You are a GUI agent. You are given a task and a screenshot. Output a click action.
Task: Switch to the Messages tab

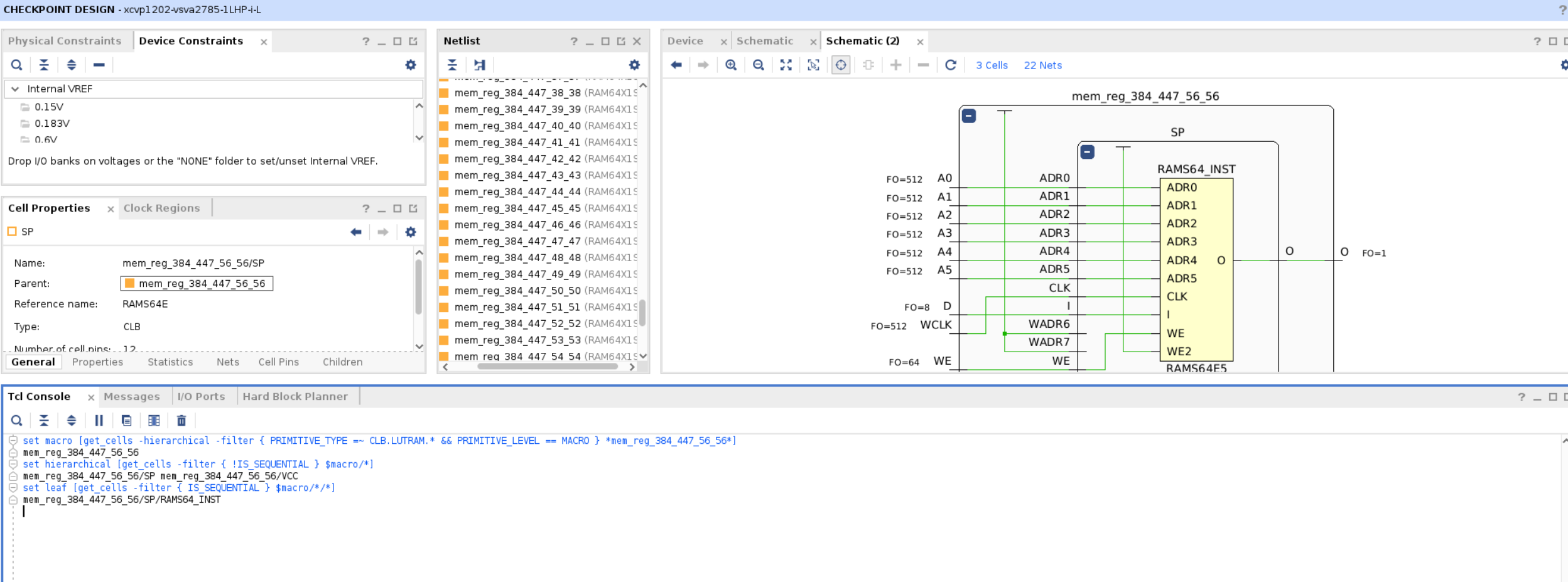tap(132, 397)
